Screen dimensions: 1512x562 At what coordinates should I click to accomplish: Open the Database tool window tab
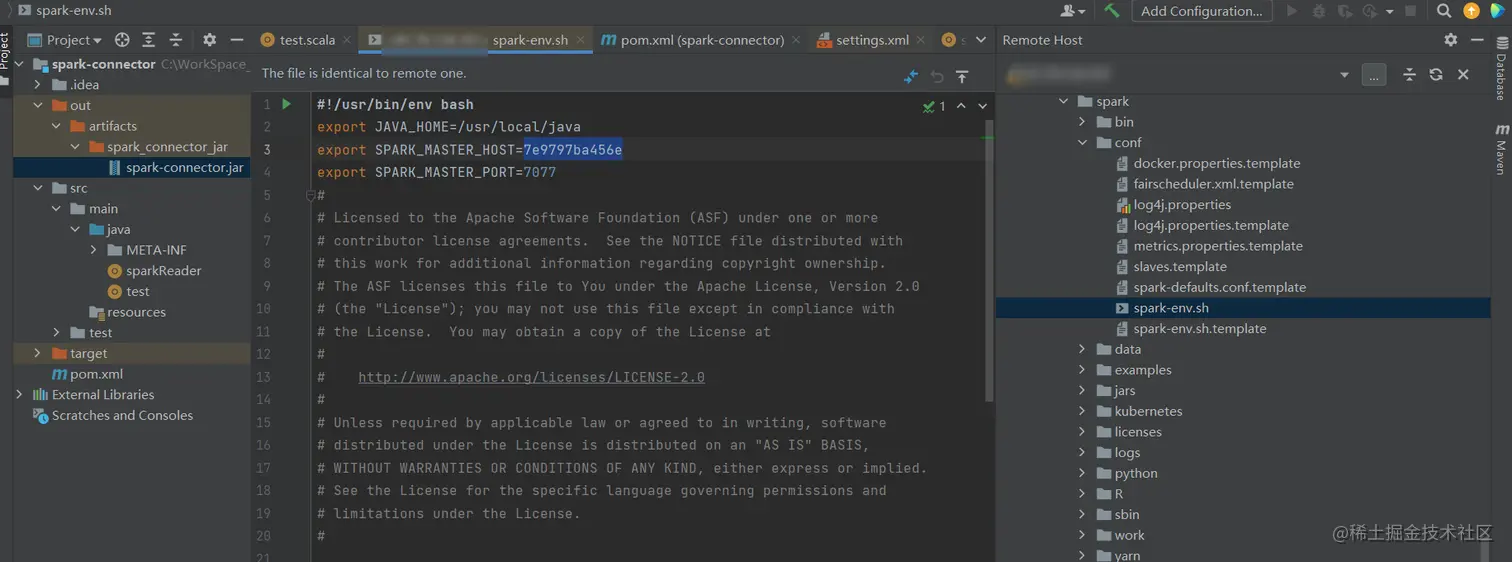[1502, 70]
